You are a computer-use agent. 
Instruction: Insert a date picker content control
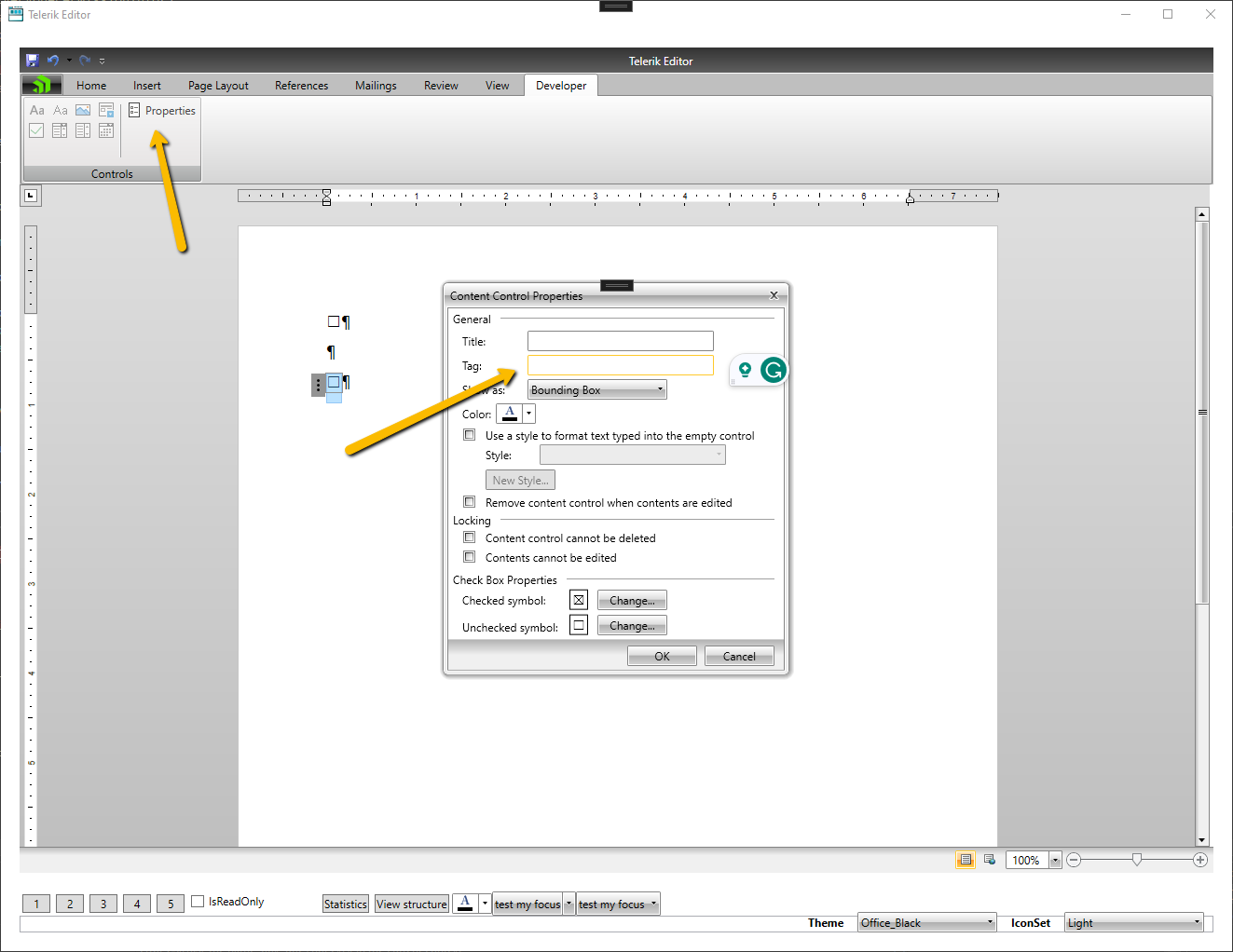tap(106, 130)
